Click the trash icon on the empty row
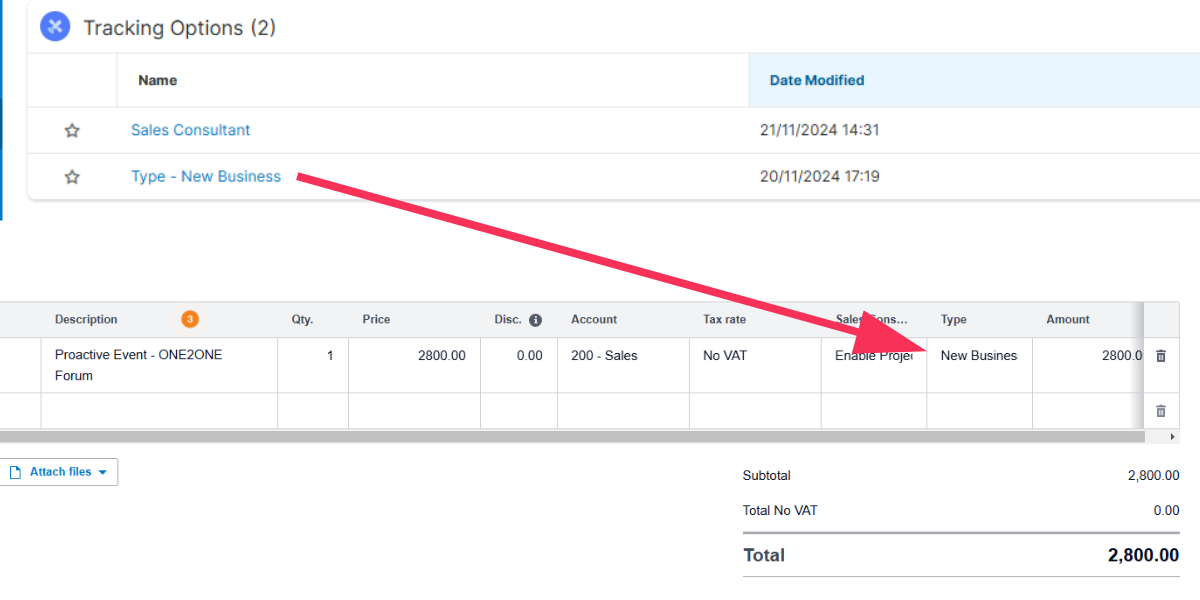 click(x=1160, y=410)
